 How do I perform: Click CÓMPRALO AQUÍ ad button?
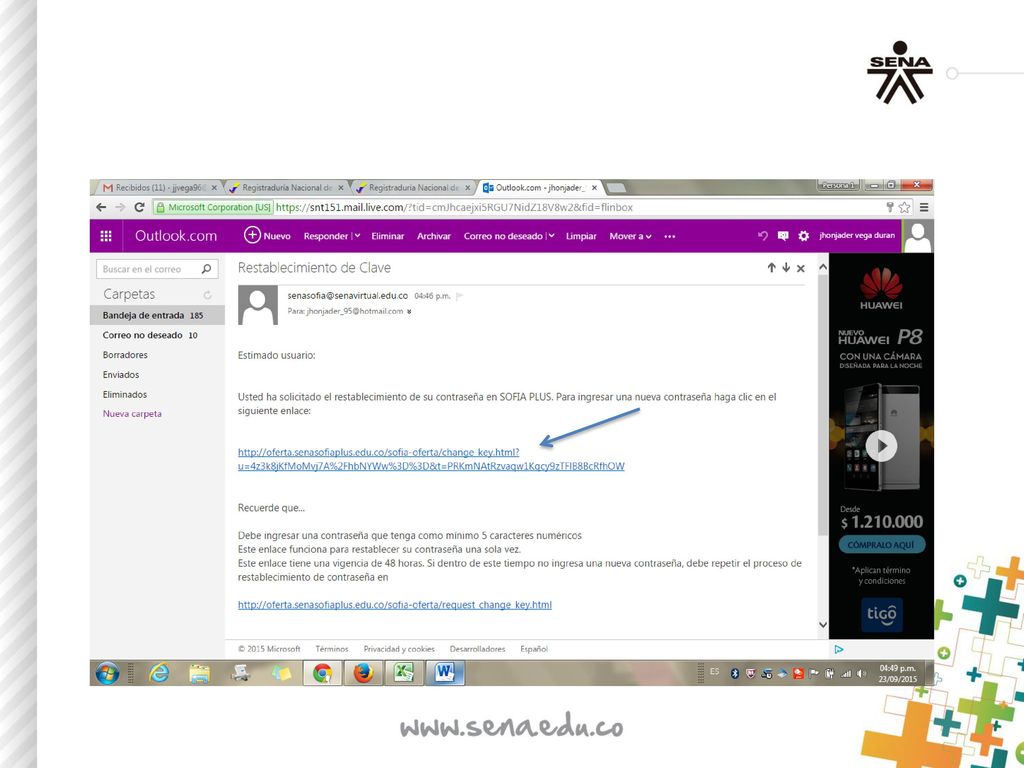(x=882, y=545)
